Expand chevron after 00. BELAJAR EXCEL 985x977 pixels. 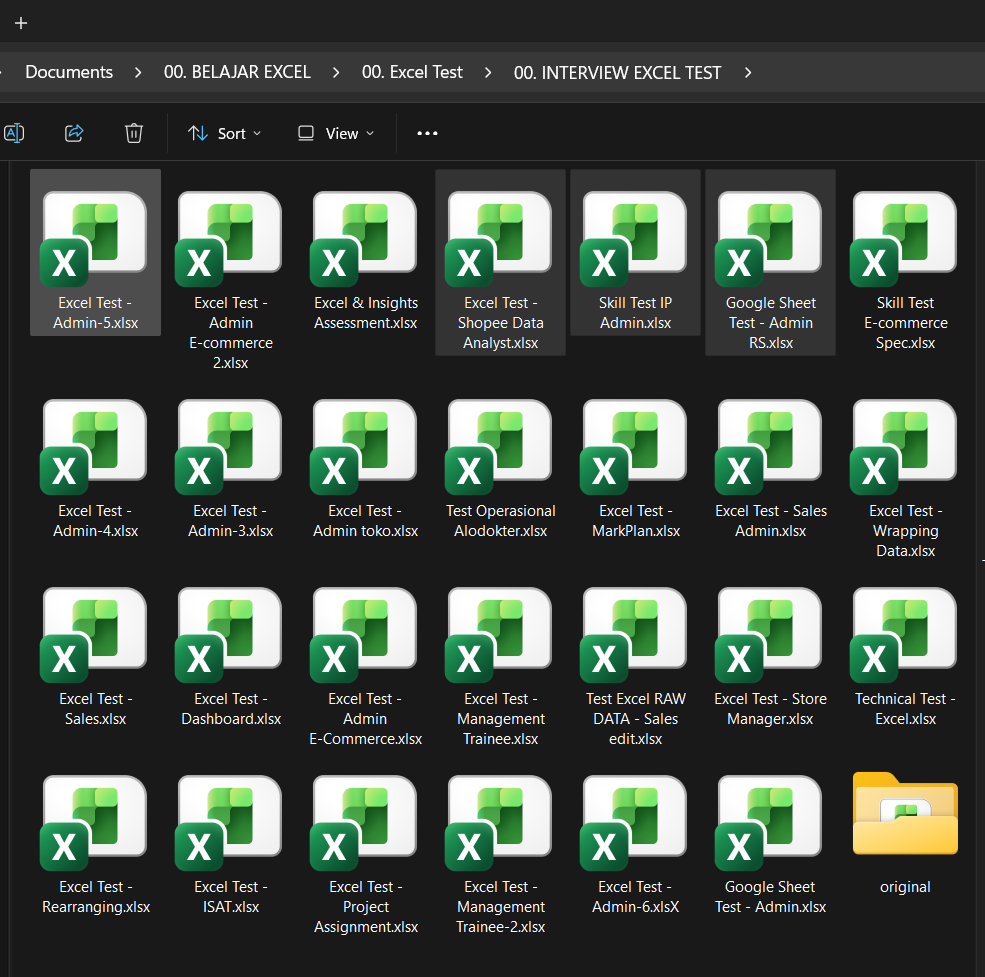click(336, 73)
